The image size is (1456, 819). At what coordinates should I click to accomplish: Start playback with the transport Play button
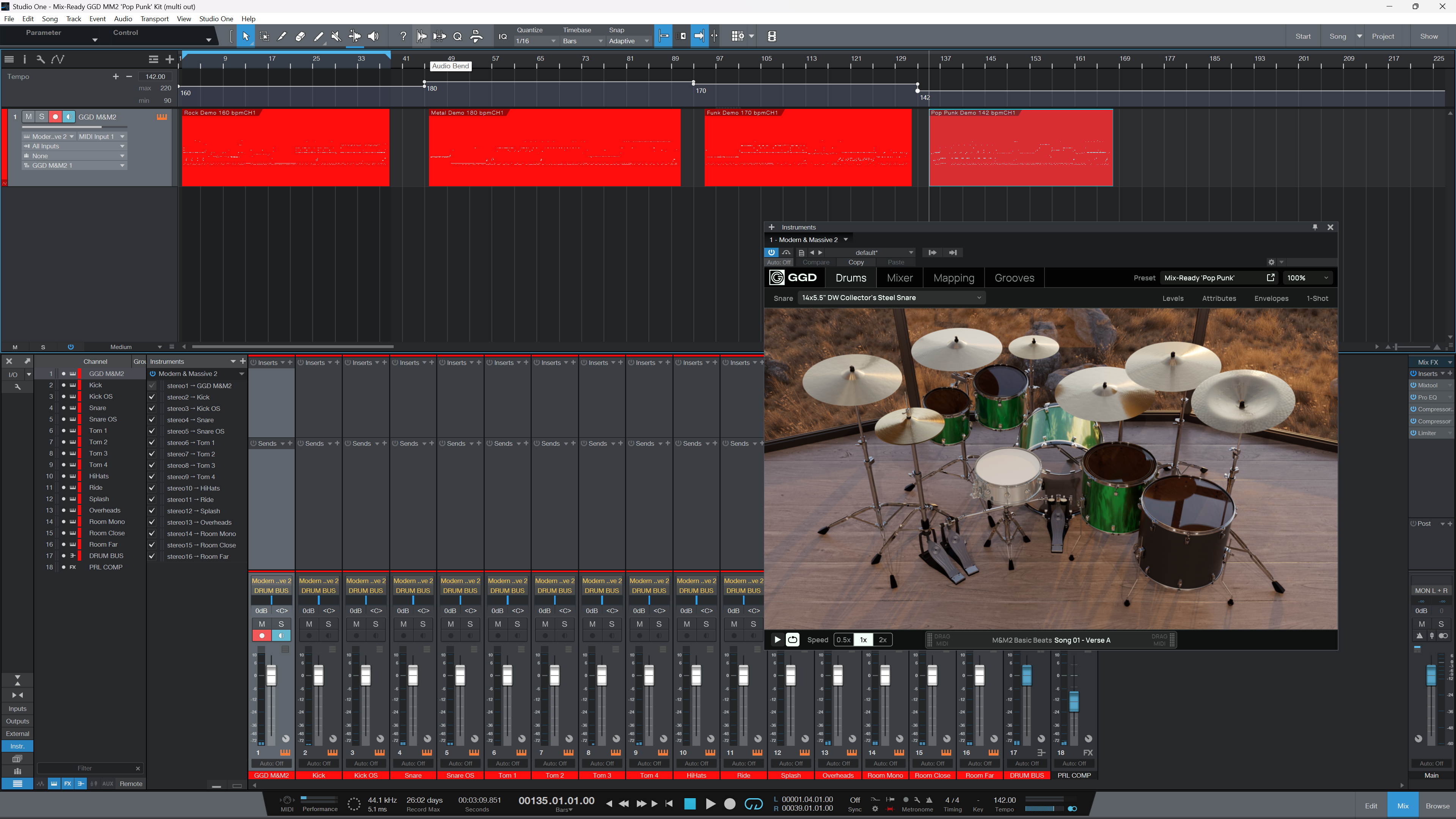(x=710, y=804)
